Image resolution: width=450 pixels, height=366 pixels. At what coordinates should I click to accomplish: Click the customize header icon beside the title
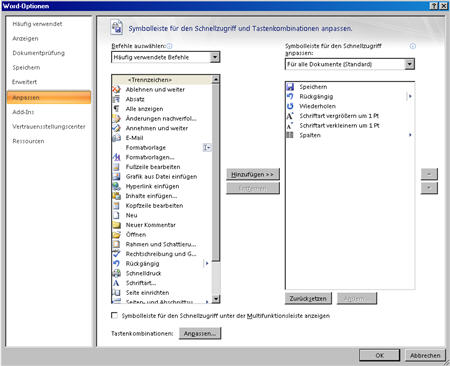tap(117, 27)
